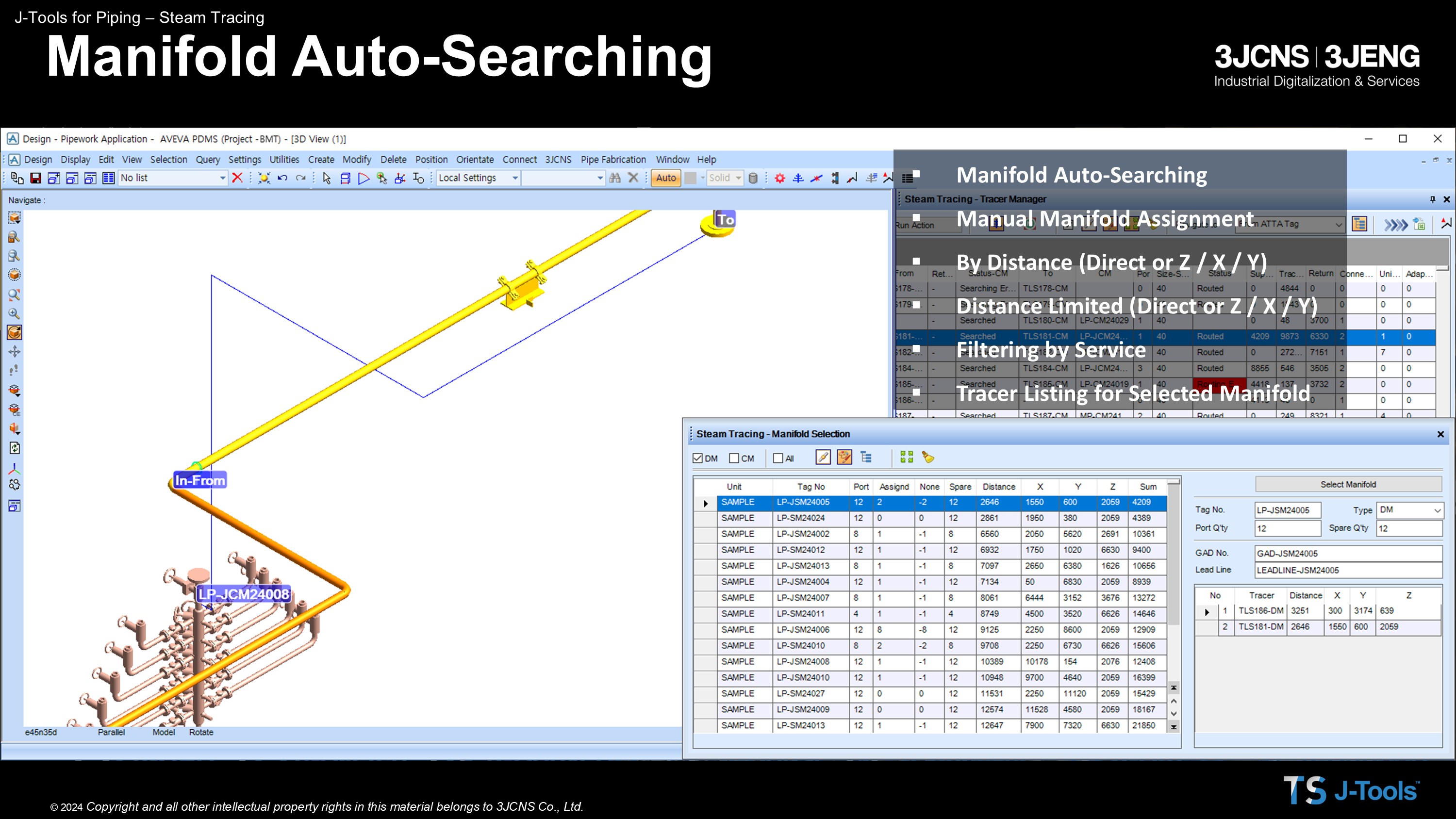Open the No list dropdown
Viewport: 1456px width, 819px height.
click(x=223, y=178)
